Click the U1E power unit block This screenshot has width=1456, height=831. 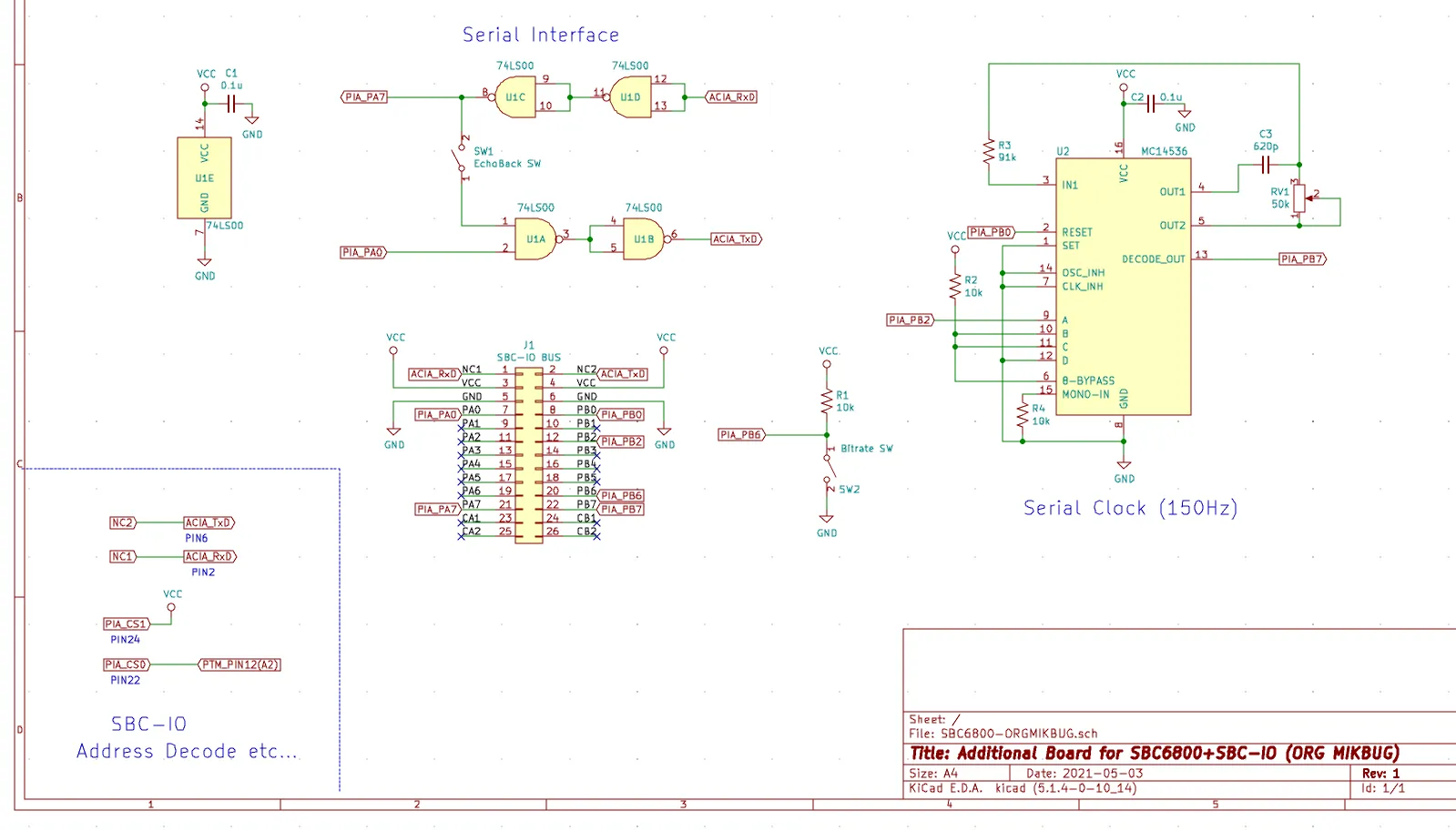(x=204, y=178)
